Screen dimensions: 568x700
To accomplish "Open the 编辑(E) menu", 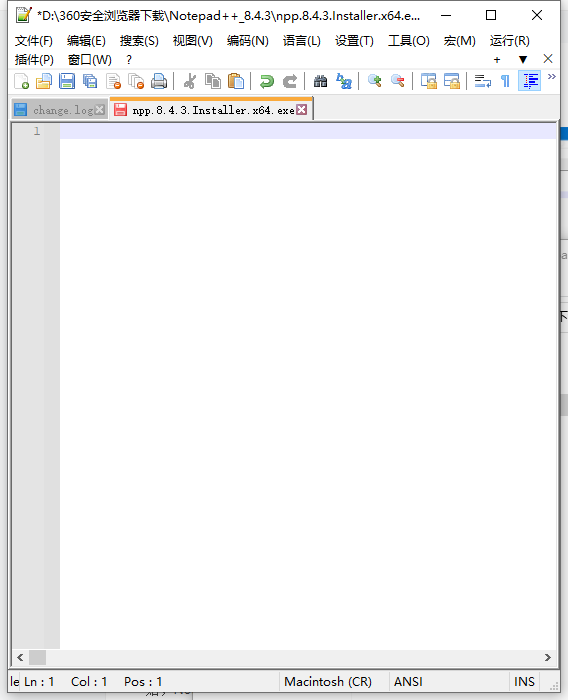I will click(86, 41).
